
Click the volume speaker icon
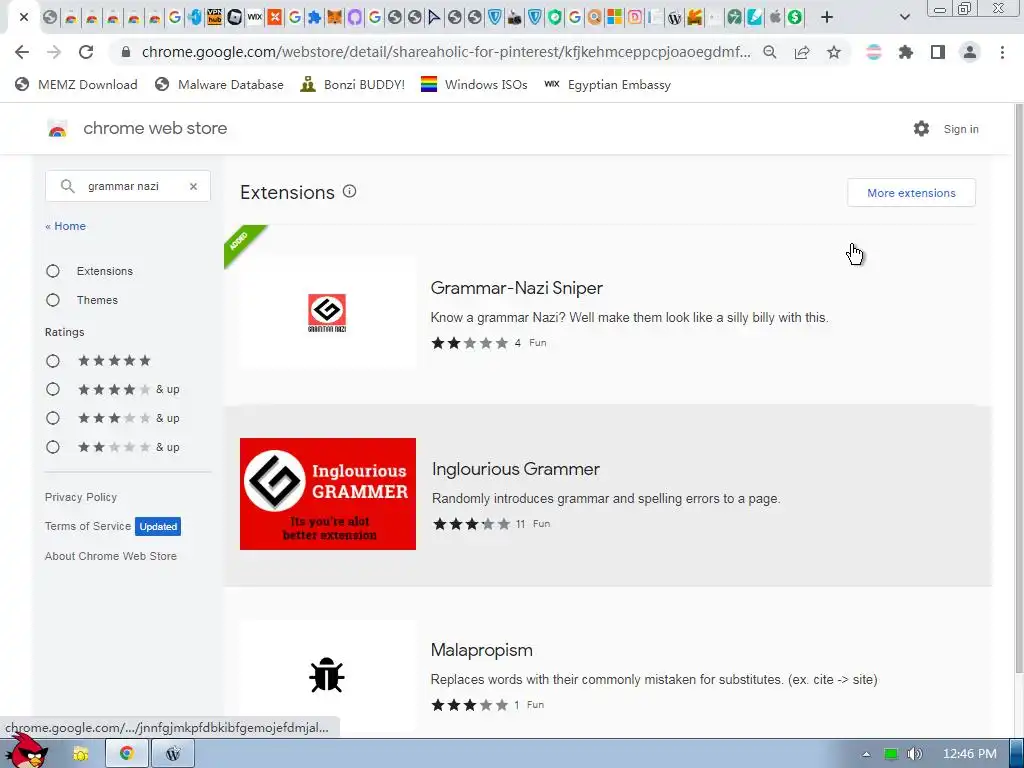(915, 754)
